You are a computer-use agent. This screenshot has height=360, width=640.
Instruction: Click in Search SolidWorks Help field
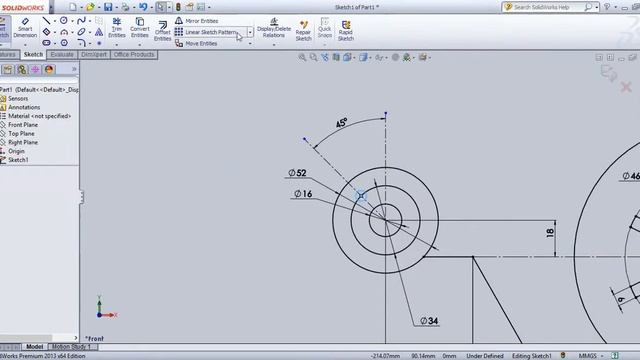[547, 7]
